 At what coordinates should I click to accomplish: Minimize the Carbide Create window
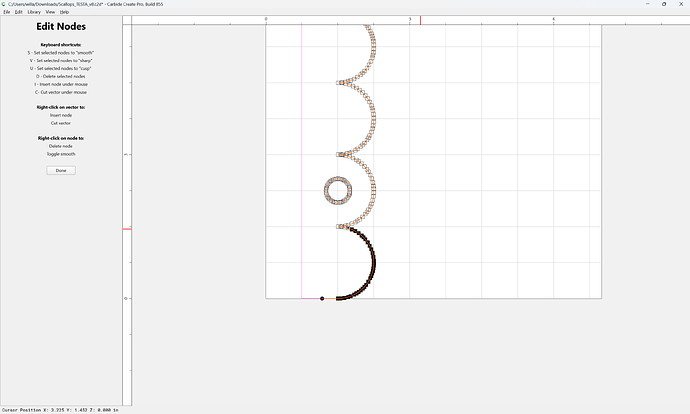pyautogui.click(x=647, y=4)
